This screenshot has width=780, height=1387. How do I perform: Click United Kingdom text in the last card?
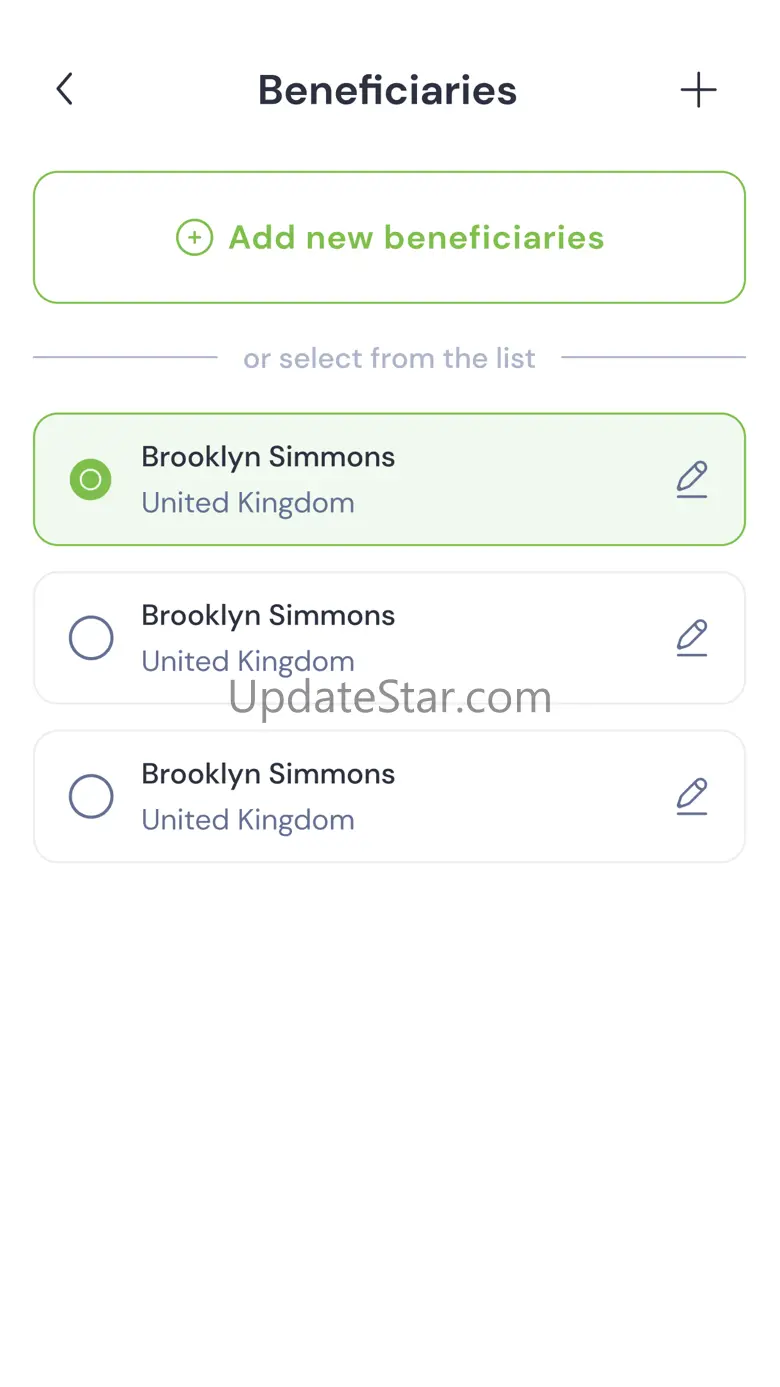pyautogui.click(x=248, y=820)
